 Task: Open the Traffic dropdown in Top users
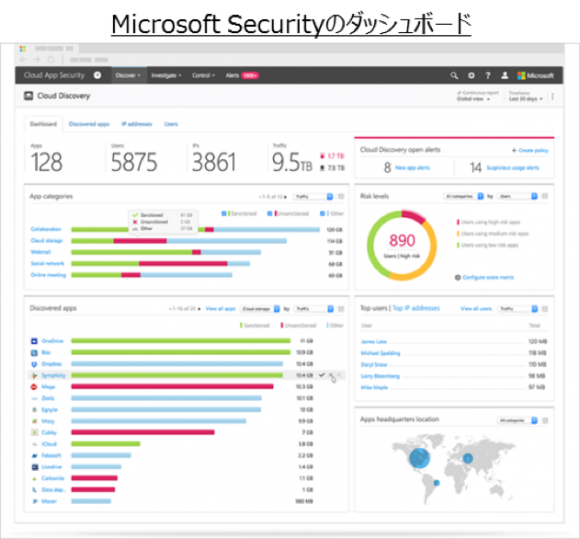[x=517, y=309]
